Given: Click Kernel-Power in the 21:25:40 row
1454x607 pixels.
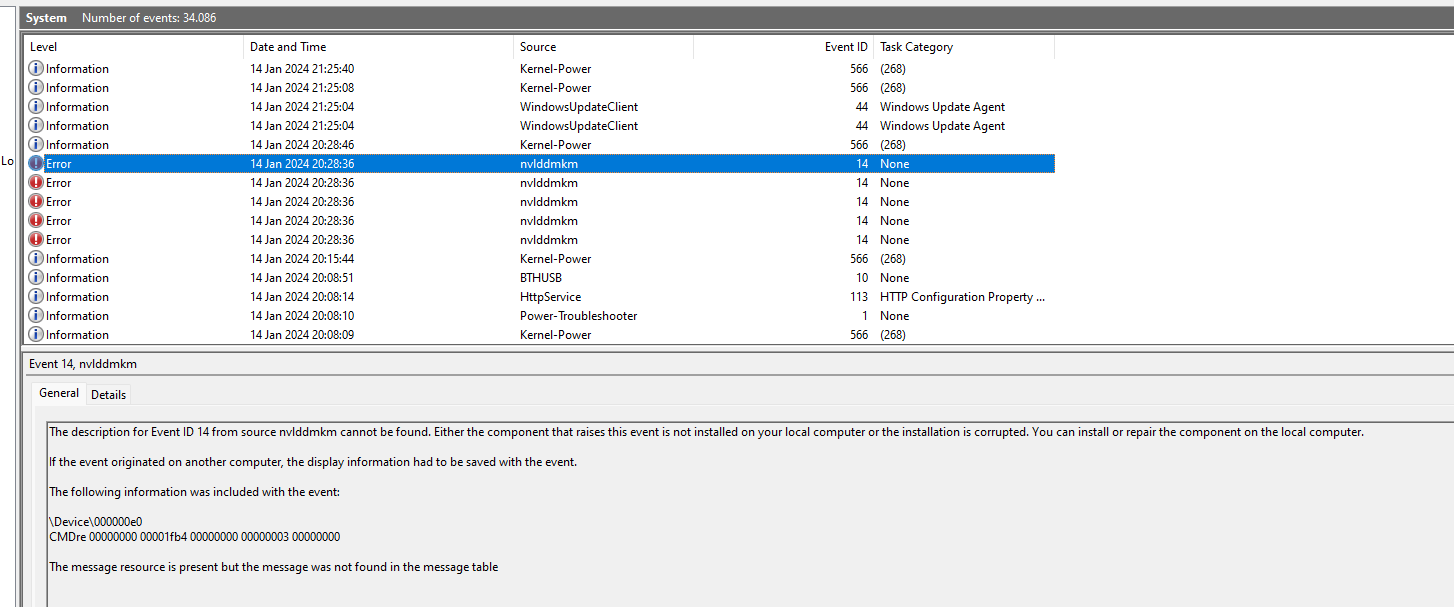Looking at the screenshot, I should pyautogui.click(x=555, y=69).
